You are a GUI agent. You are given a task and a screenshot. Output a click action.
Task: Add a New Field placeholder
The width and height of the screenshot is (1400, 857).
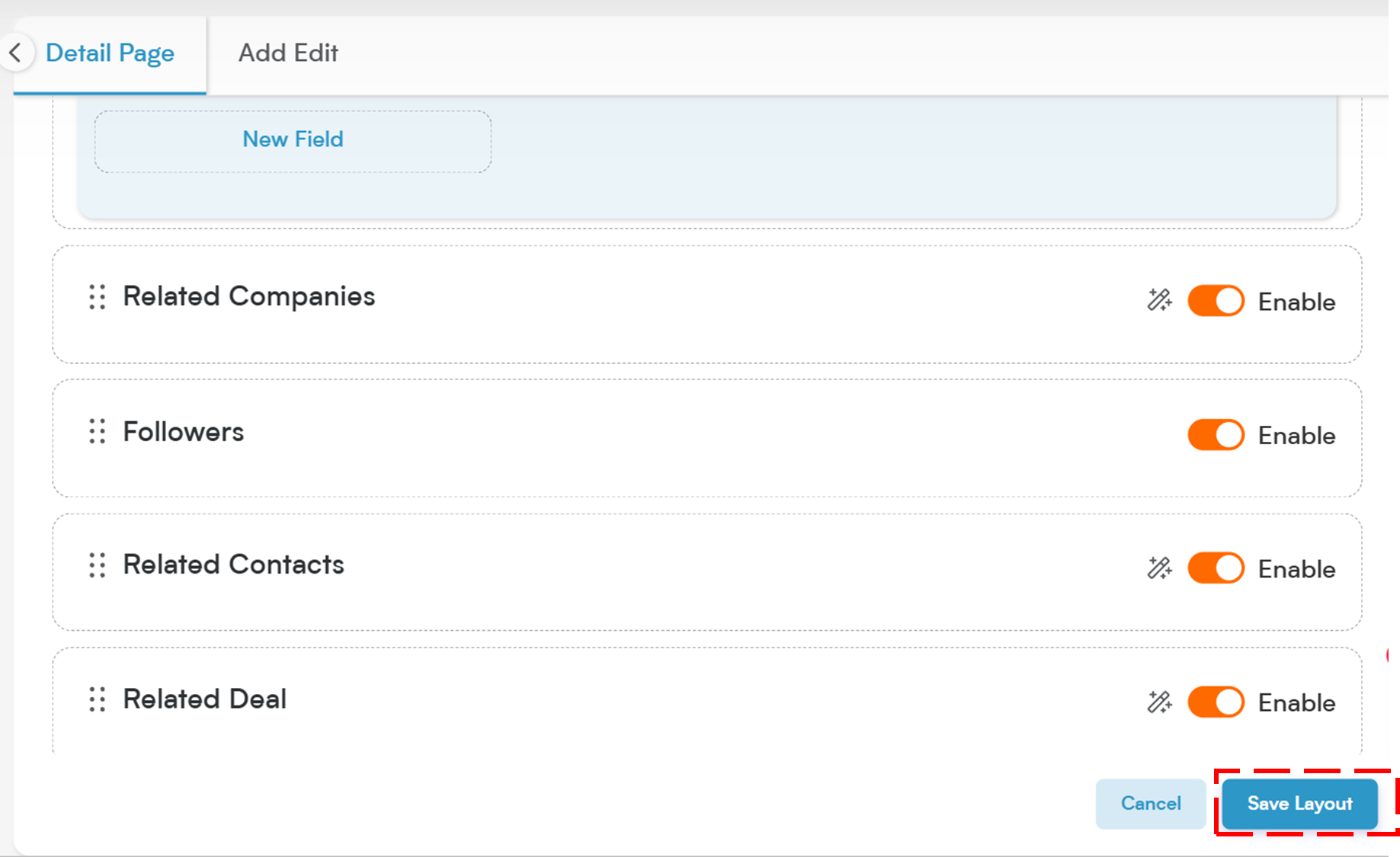[x=293, y=141]
